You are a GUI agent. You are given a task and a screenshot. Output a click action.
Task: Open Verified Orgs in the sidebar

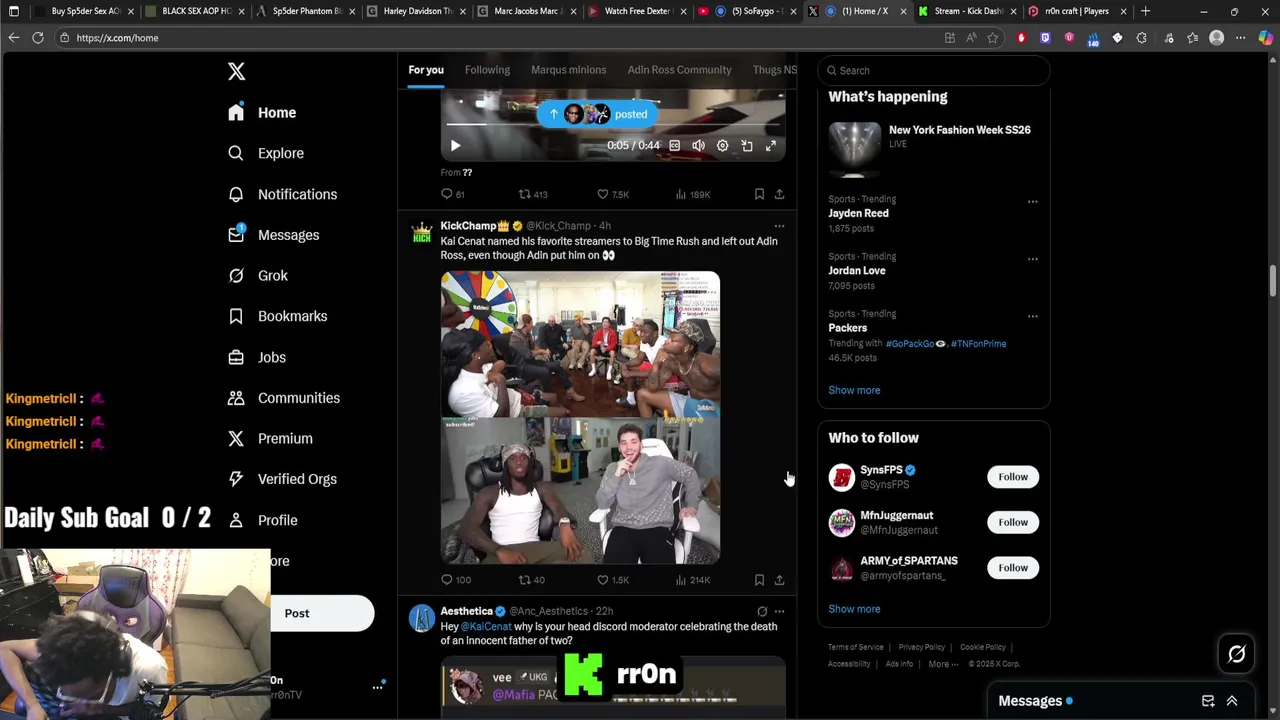coord(283,479)
